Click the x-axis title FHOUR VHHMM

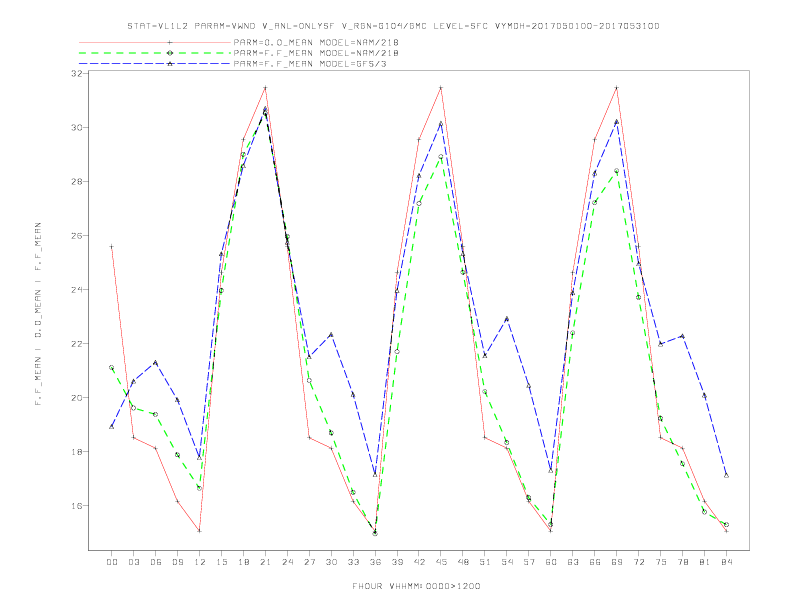(x=416, y=586)
